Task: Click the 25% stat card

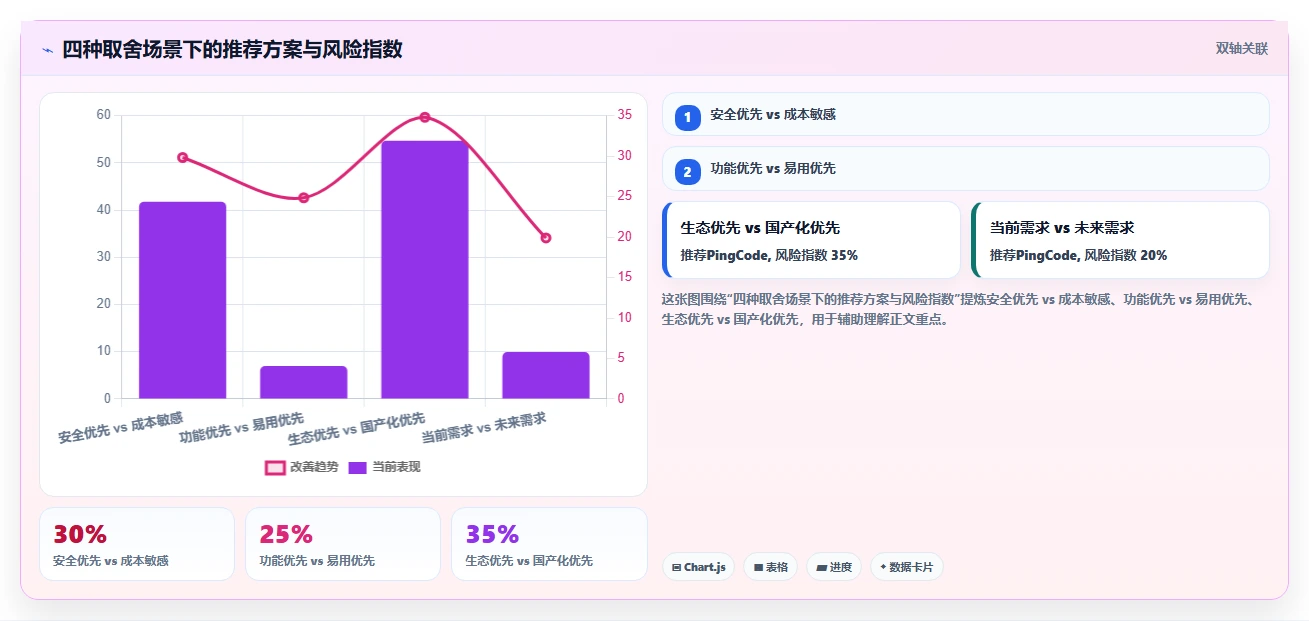Action: [343, 544]
